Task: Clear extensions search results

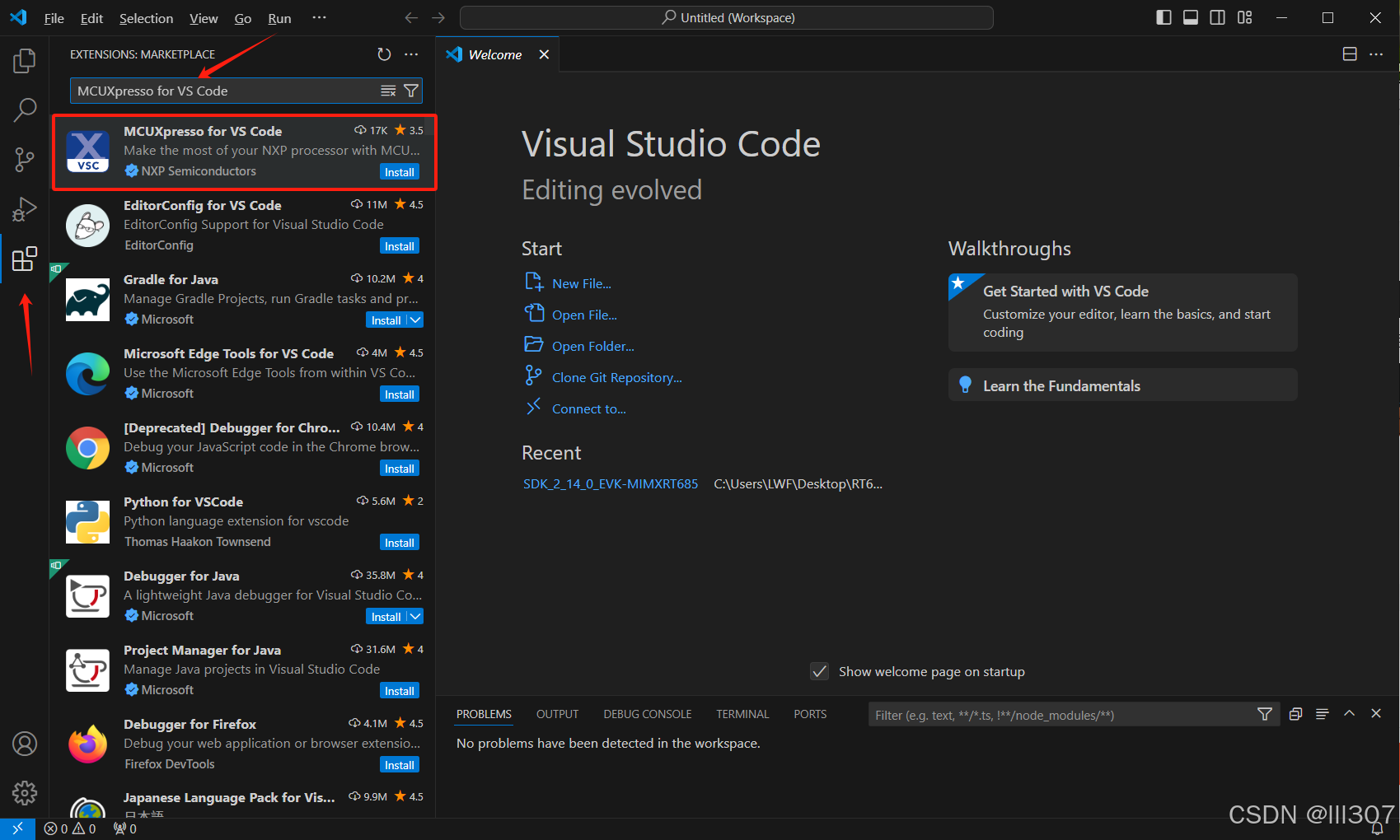Action: [x=388, y=91]
